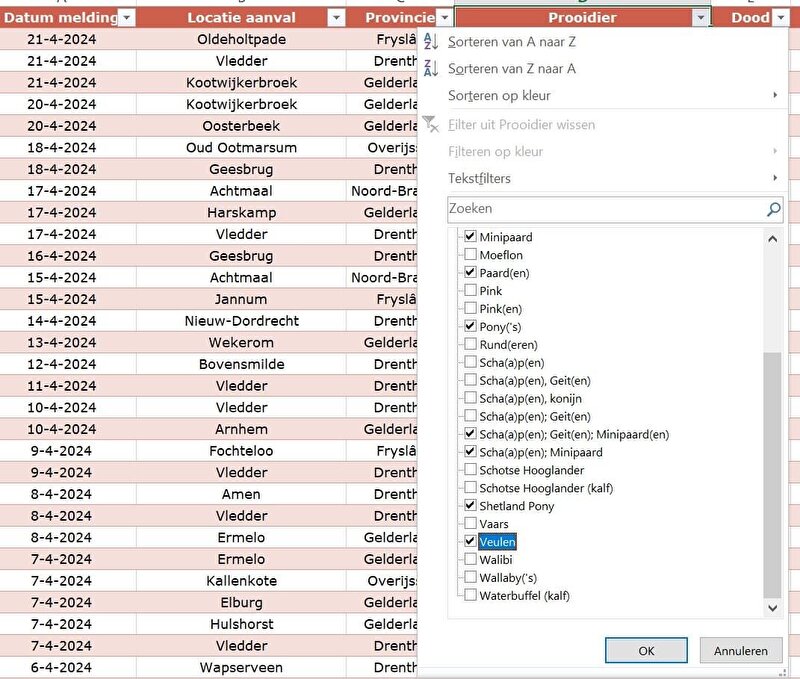800x679 pixels.
Task: Open the Tekstfilters menu item
Action: click(x=479, y=178)
